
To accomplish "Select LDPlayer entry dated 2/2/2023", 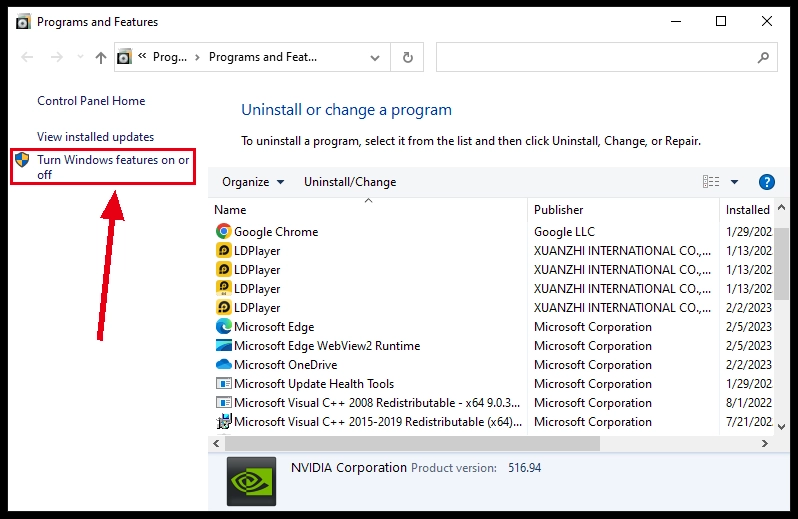I will pyautogui.click(x=257, y=308).
